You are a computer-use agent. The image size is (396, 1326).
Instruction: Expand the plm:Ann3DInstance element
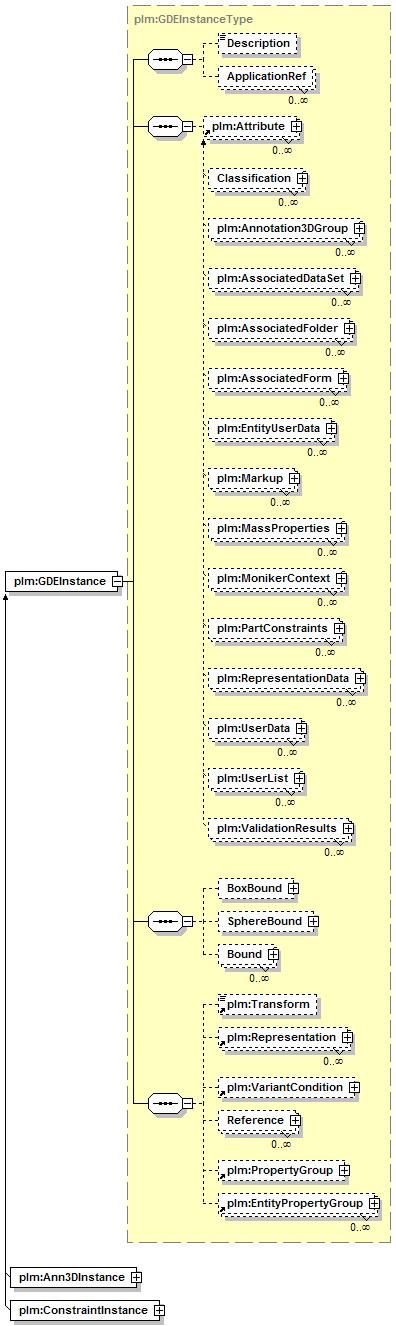tap(135, 1277)
